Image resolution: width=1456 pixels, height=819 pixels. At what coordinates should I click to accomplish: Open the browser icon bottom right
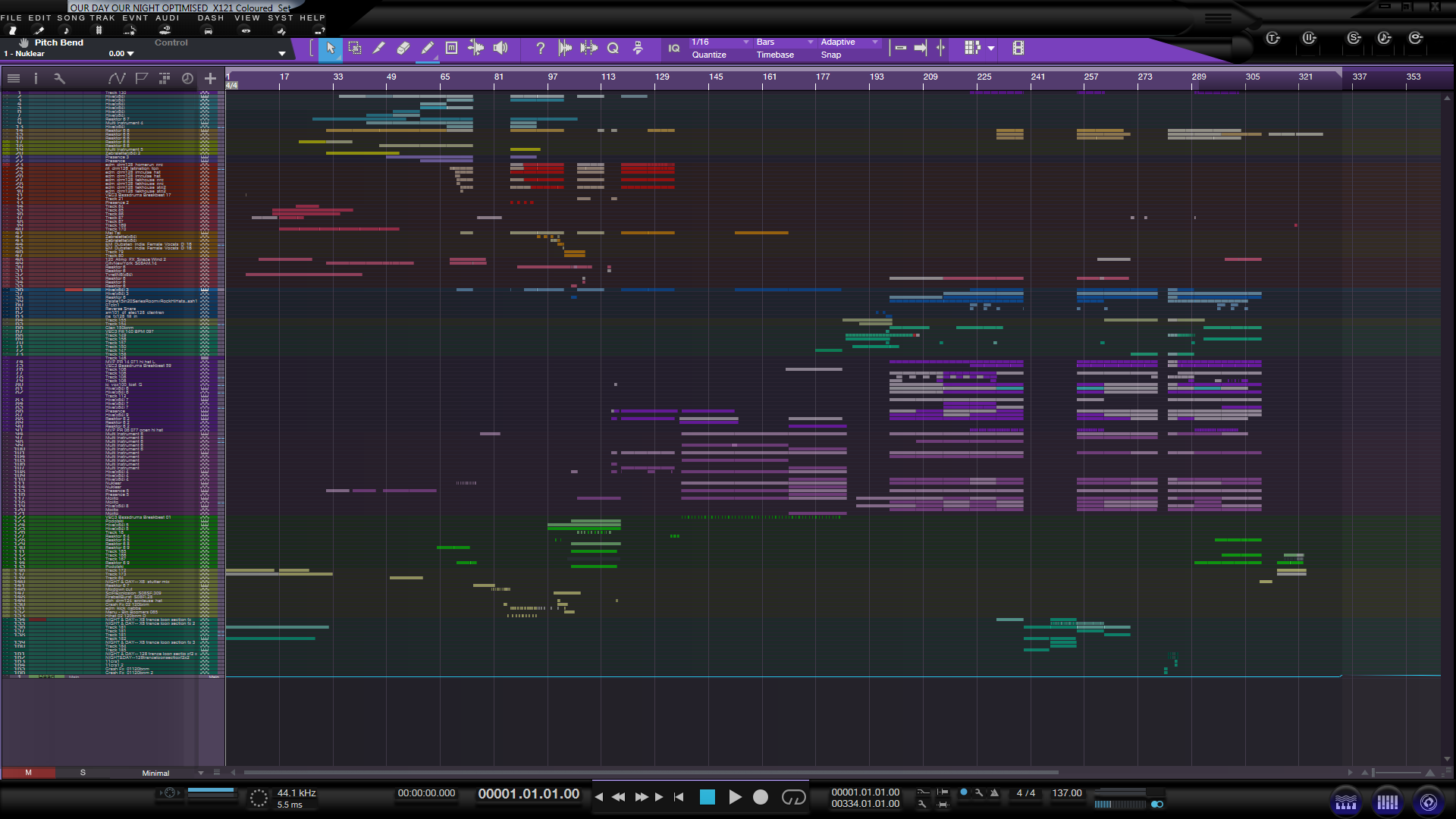1429,802
